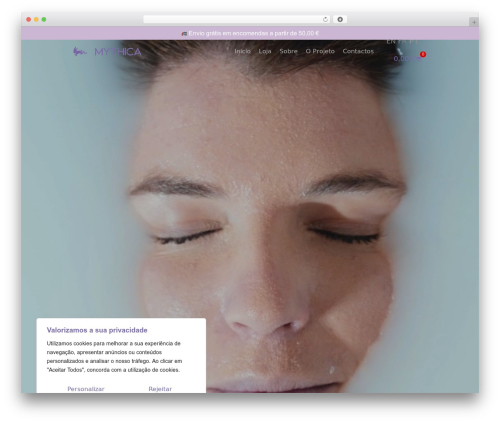Click Rejeitar in cookie banner
The image size is (500, 423).
coord(160,389)
